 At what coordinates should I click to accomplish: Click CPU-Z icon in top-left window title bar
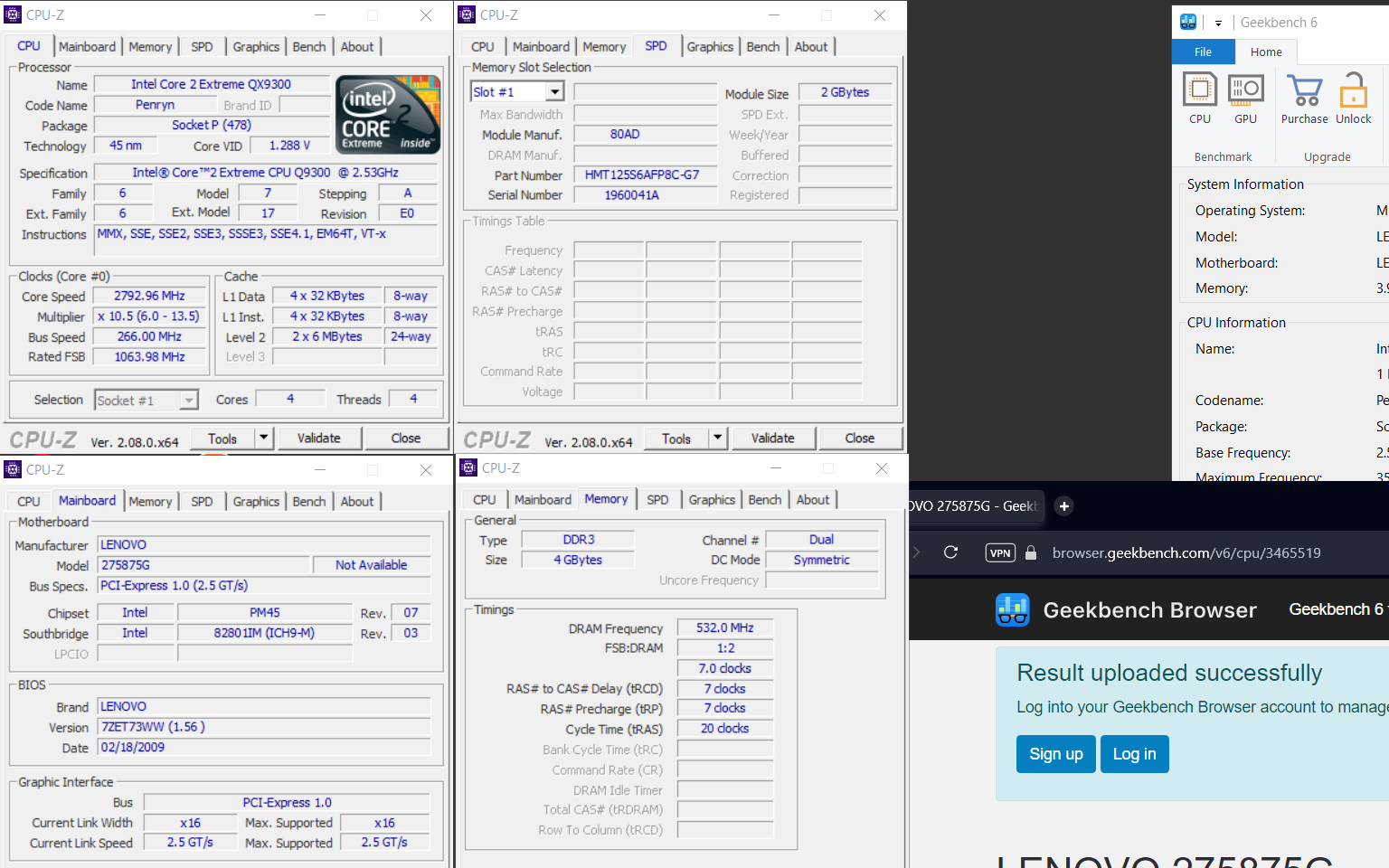pos(13,14)
